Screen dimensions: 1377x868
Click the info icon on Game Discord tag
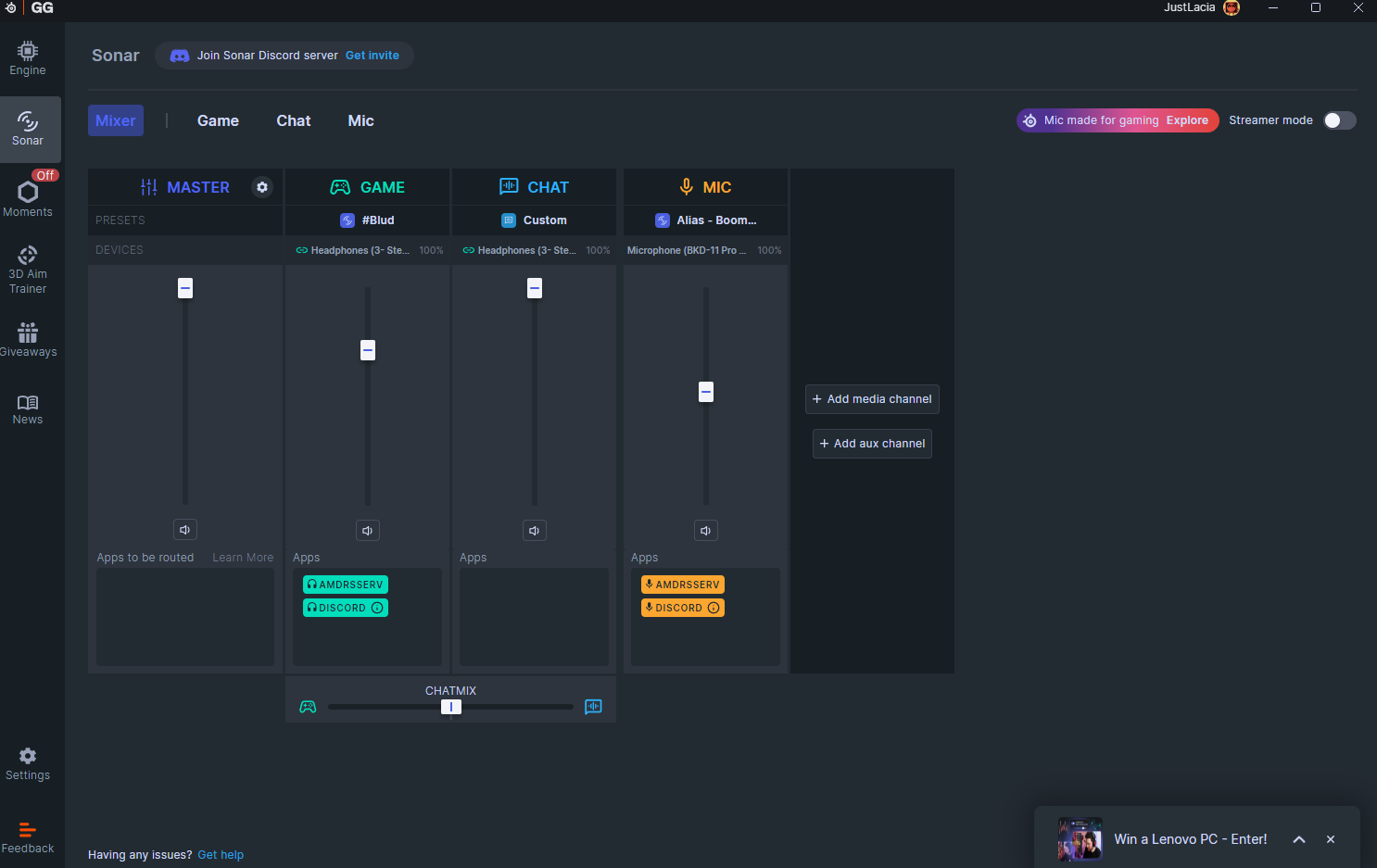tap(377, 608)
